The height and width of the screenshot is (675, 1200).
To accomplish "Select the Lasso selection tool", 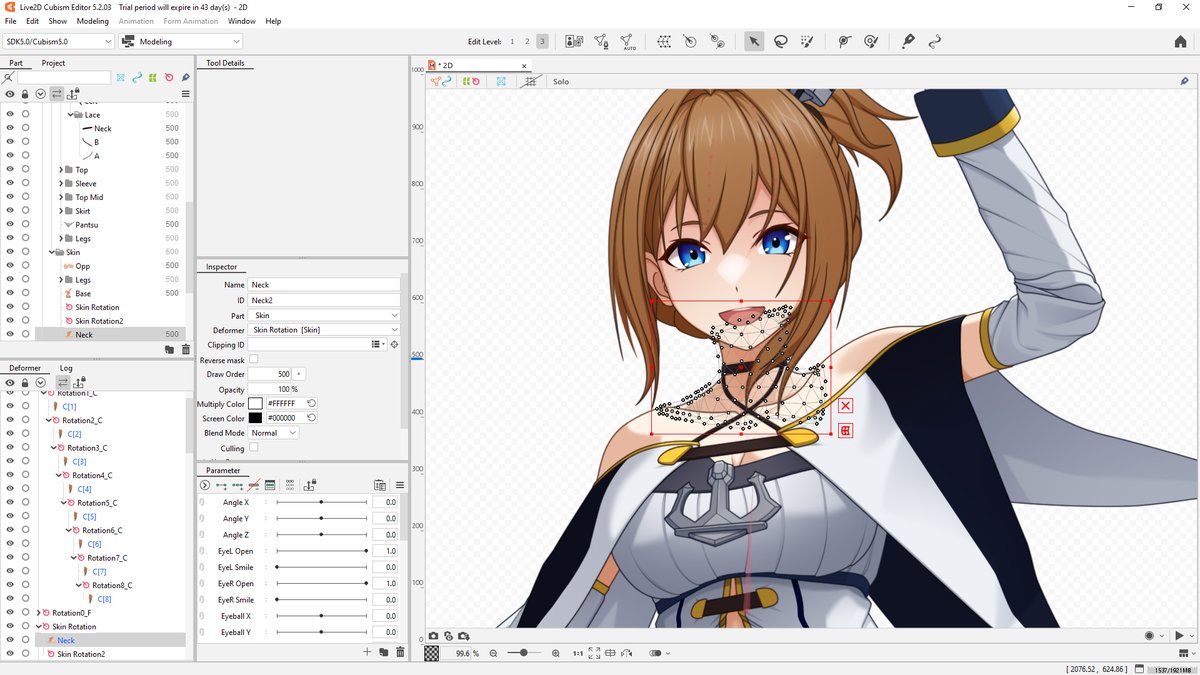I will point(780,41).
